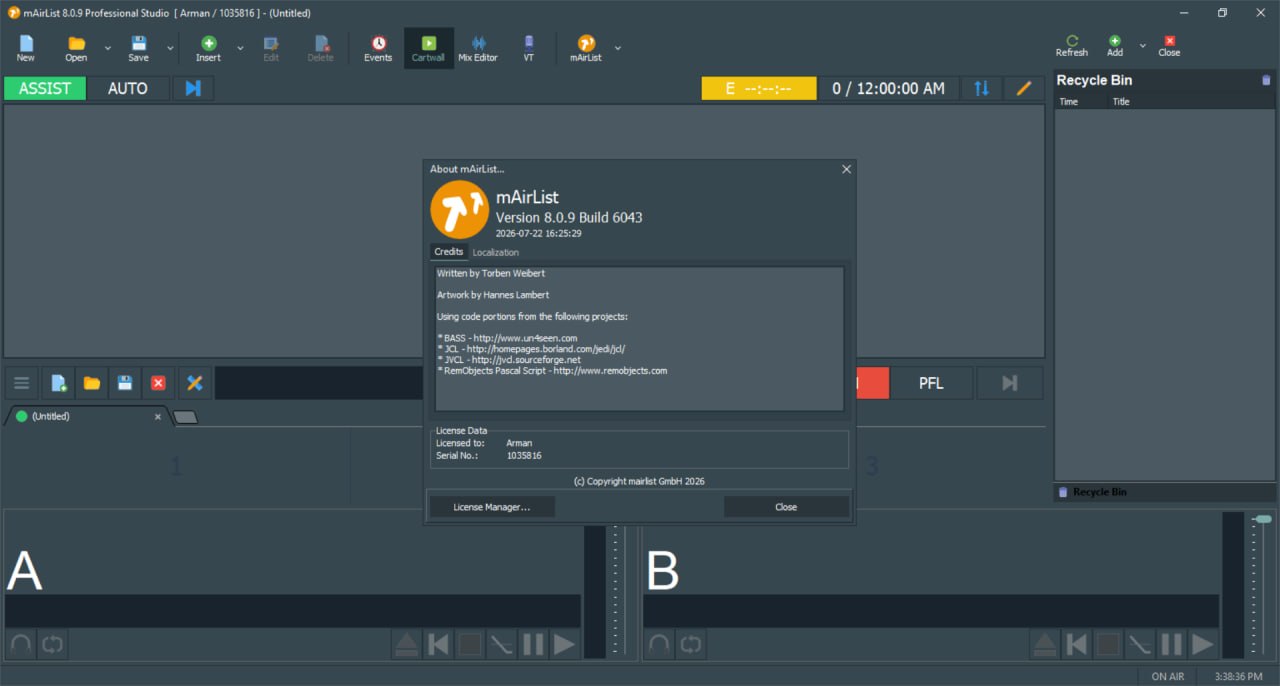1280x686 pixels.
Task: Click Player A volume slider track
Action: [x=626, y=585]
